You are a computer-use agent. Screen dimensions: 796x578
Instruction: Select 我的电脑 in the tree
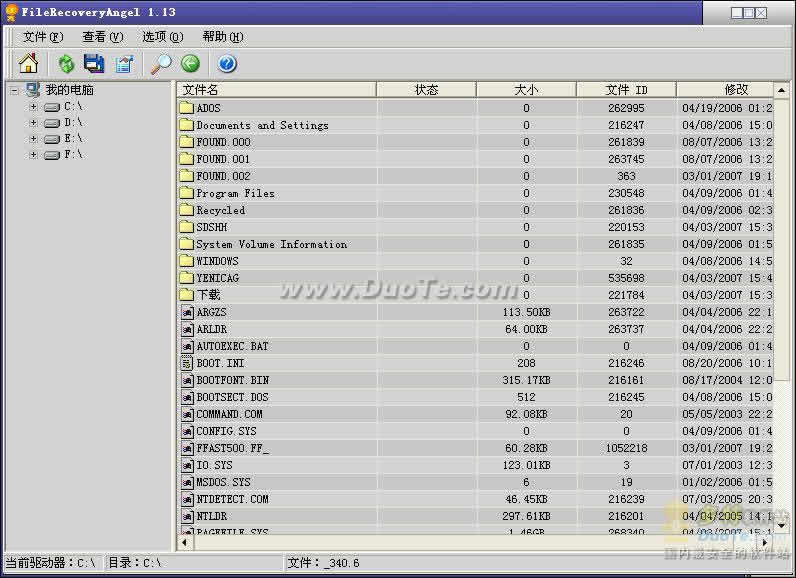coord(70,90)
